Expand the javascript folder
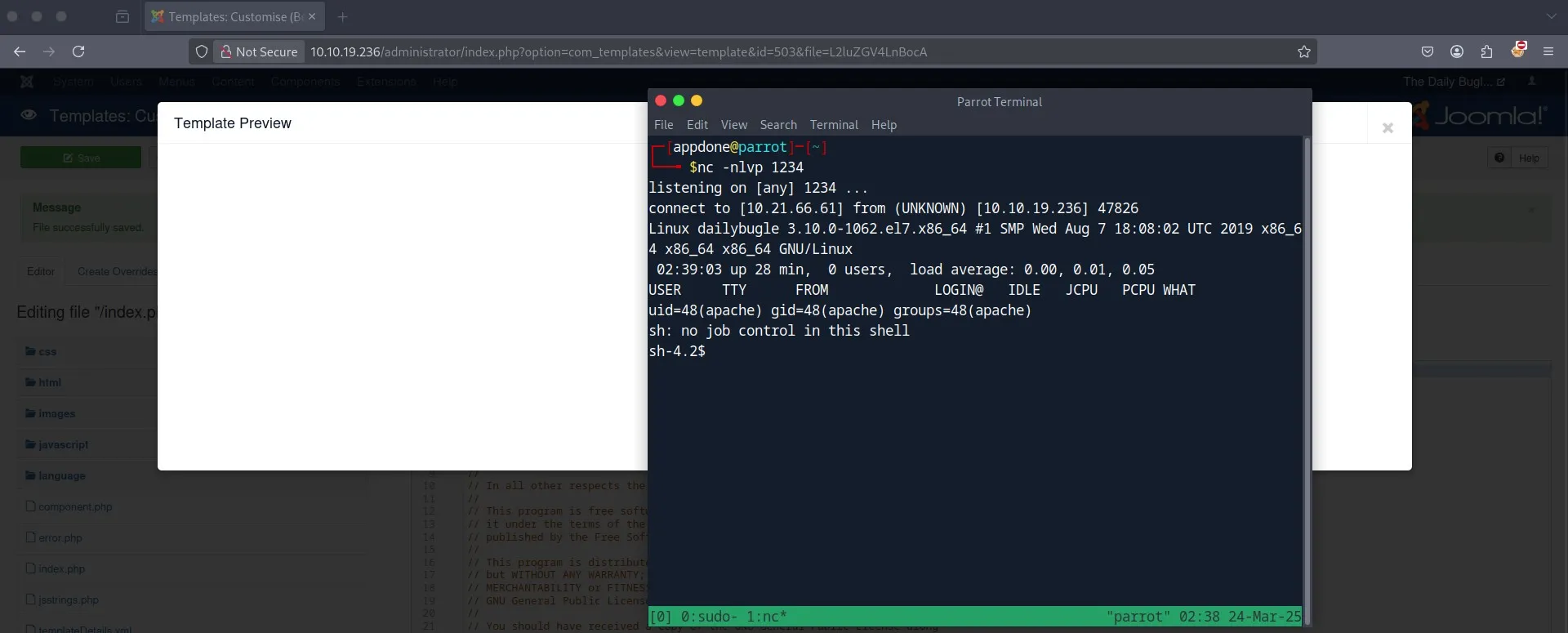1568x633 pixels. click(x=56, y=444)
